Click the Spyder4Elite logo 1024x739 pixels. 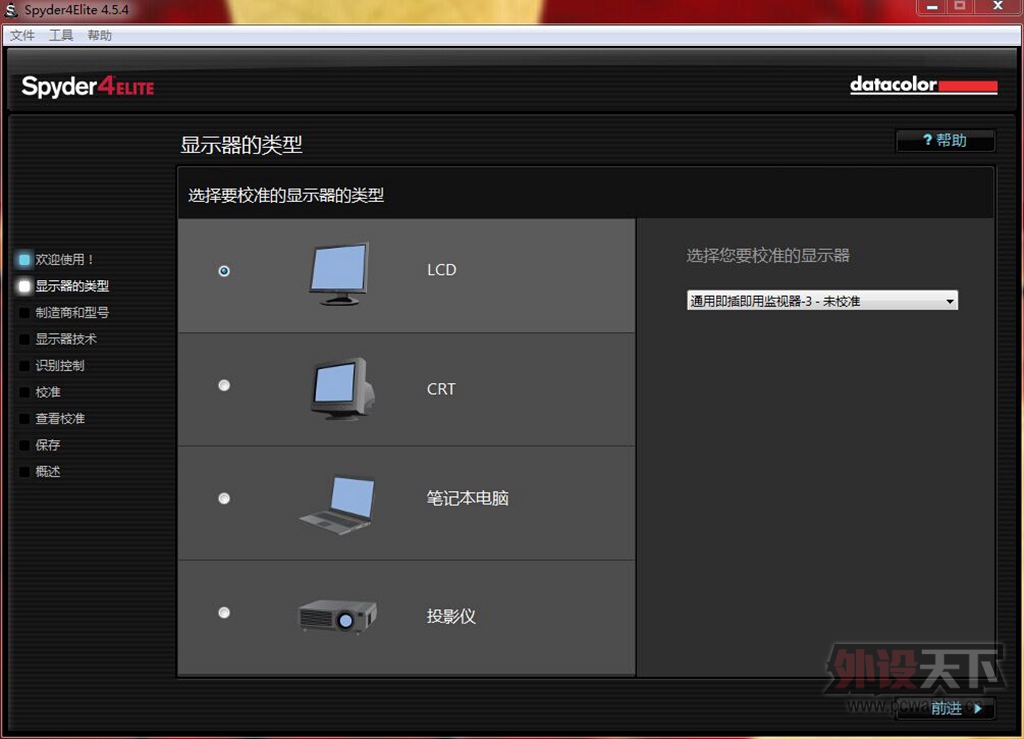(88, 87)
